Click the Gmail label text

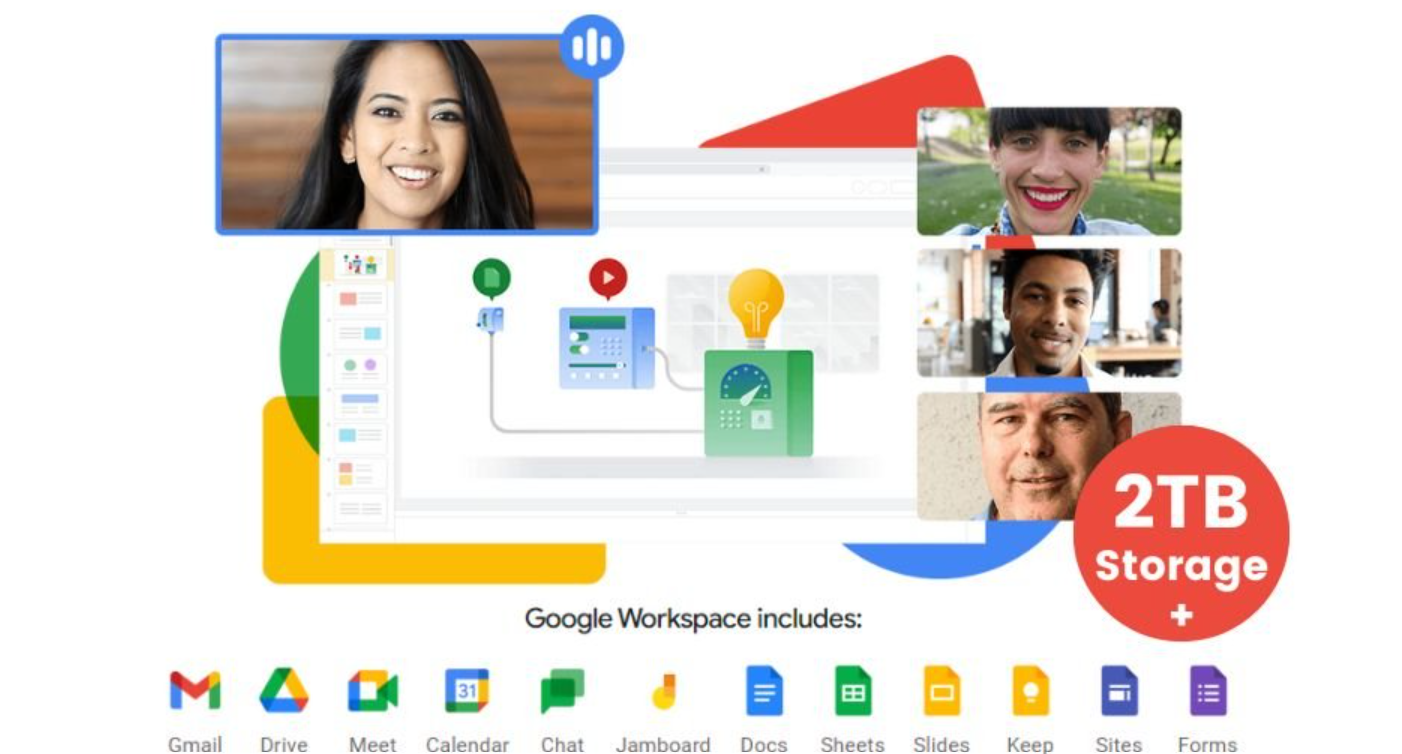[x=195, y=744]
